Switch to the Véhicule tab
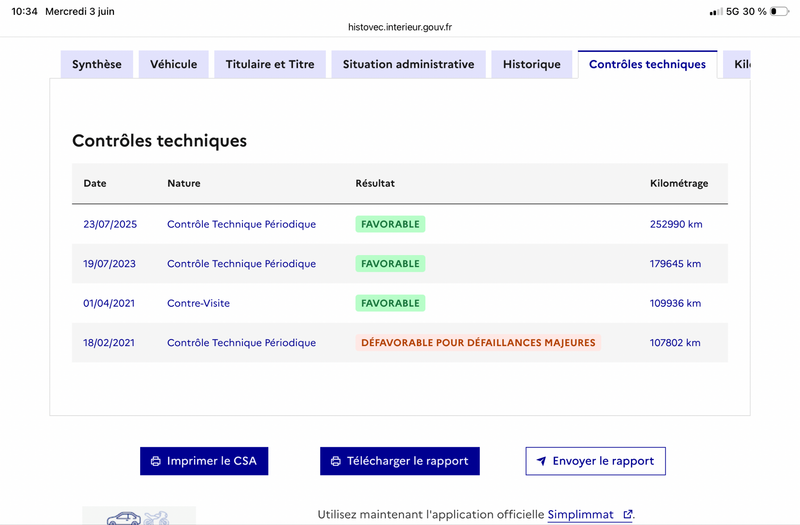Image resolution: width=800 pixels, height=525 pixels. [x=173, y=64]
